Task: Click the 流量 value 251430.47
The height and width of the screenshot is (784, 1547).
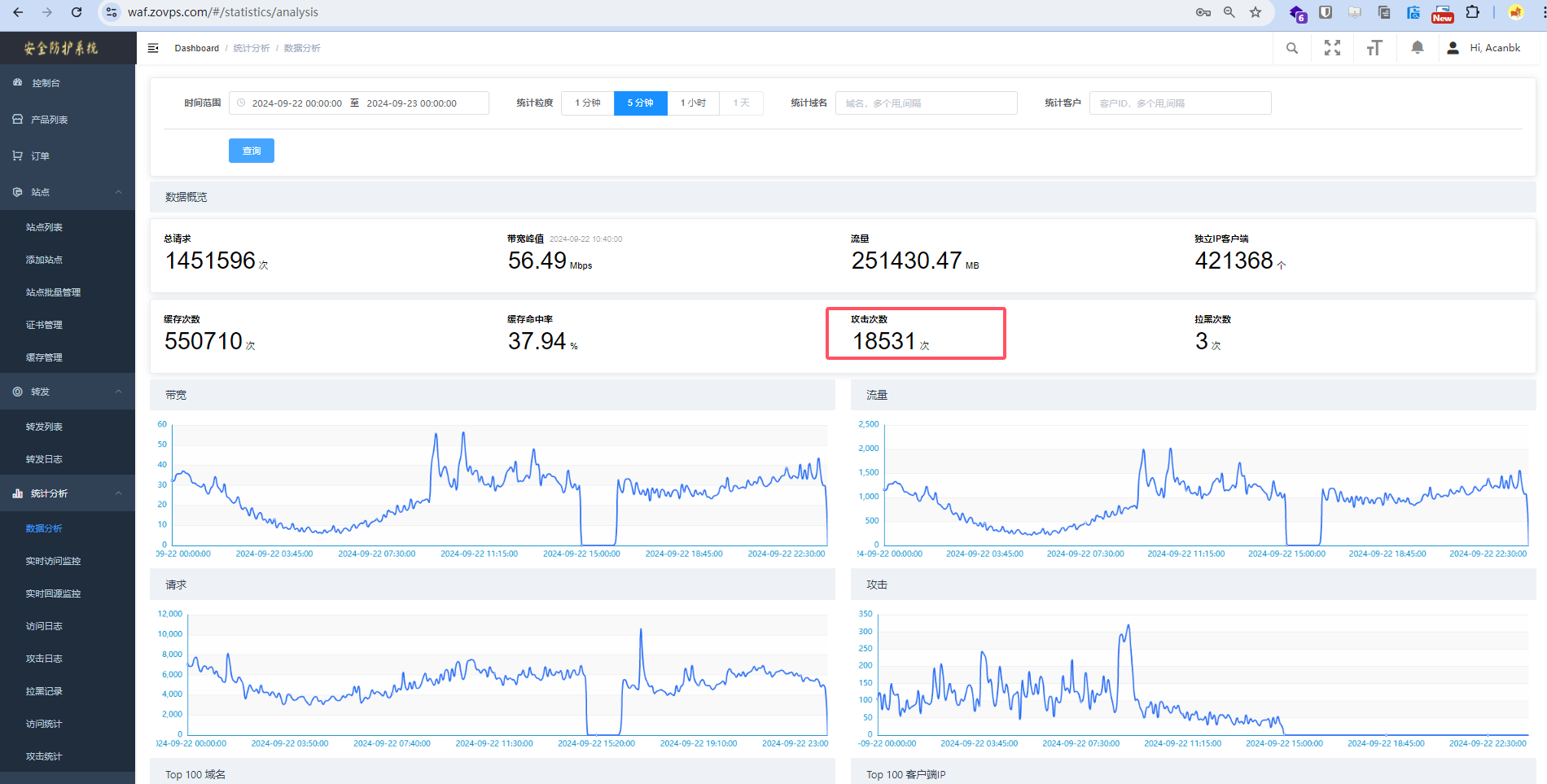Action: click(906, 261)
